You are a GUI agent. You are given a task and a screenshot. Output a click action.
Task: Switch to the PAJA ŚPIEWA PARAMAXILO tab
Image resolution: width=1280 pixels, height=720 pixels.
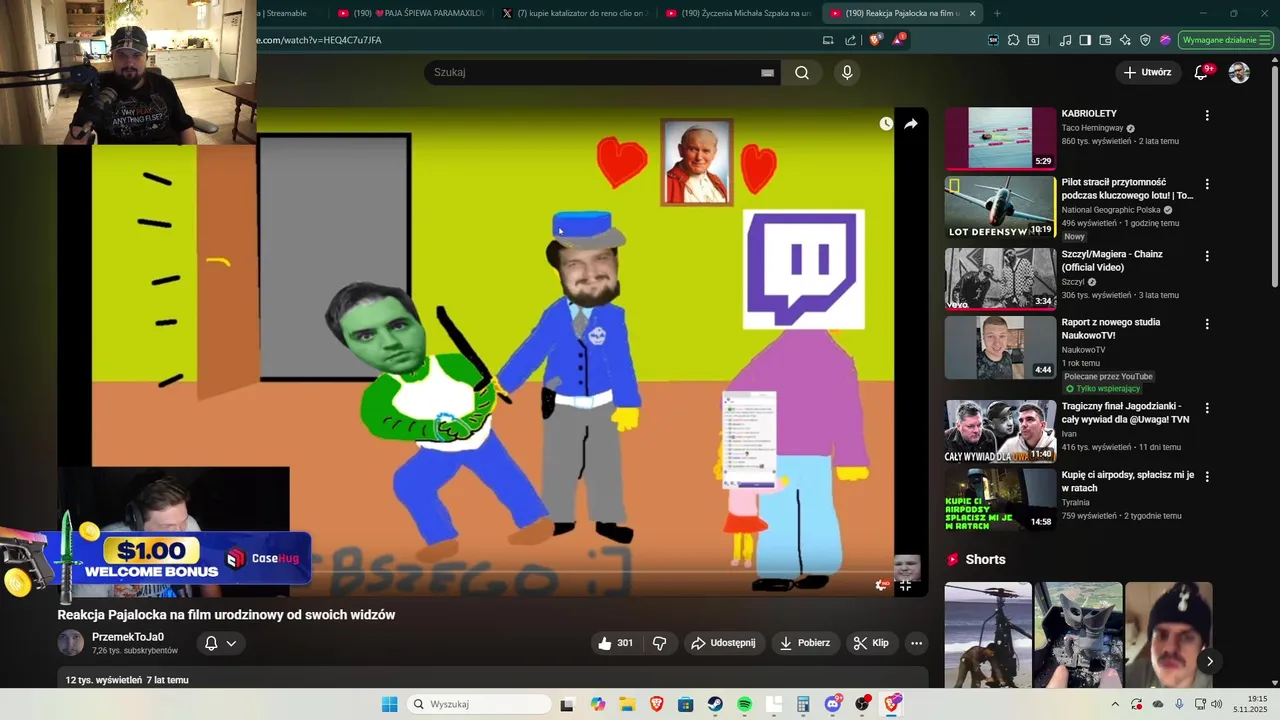[410, 13]
